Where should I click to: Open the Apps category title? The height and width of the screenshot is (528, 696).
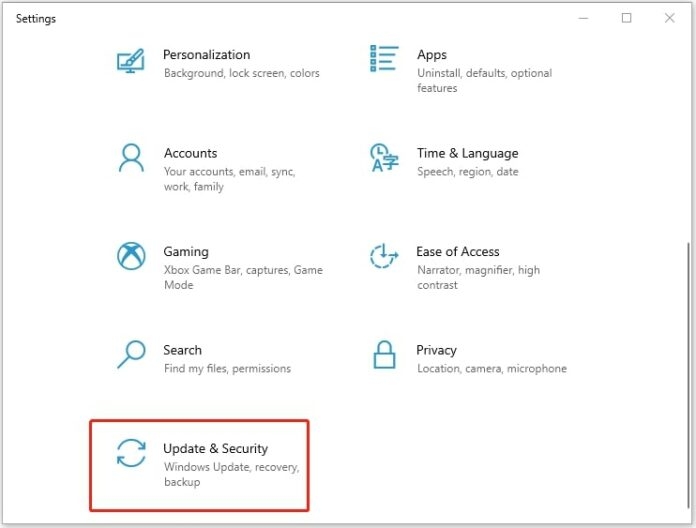click(x=432, y=55)
